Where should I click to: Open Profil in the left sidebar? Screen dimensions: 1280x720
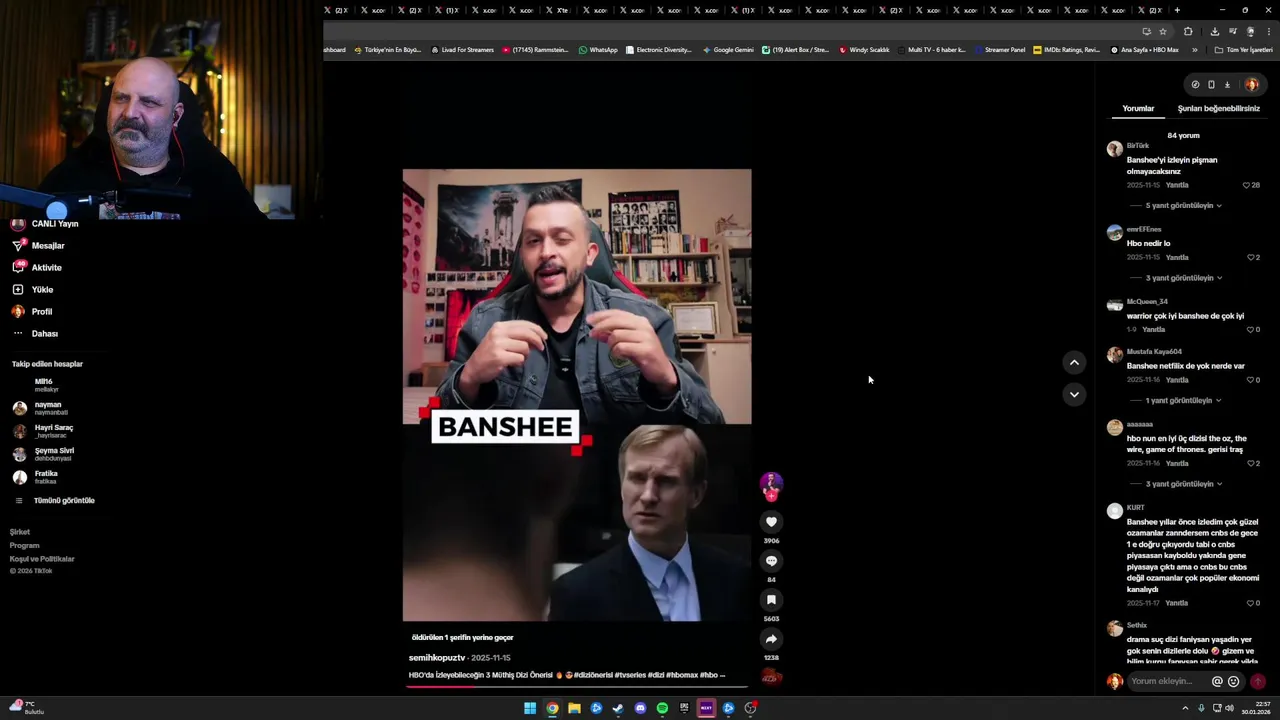32,312
